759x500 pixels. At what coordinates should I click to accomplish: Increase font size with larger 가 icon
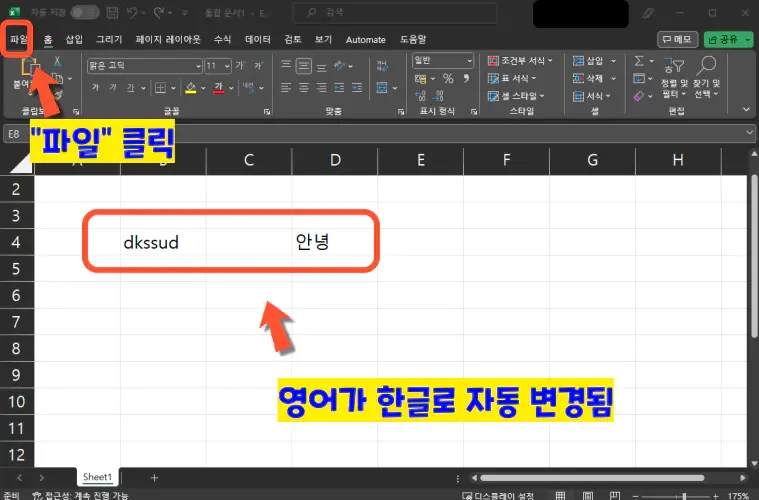pyautogui.click(x=241, y=65)
